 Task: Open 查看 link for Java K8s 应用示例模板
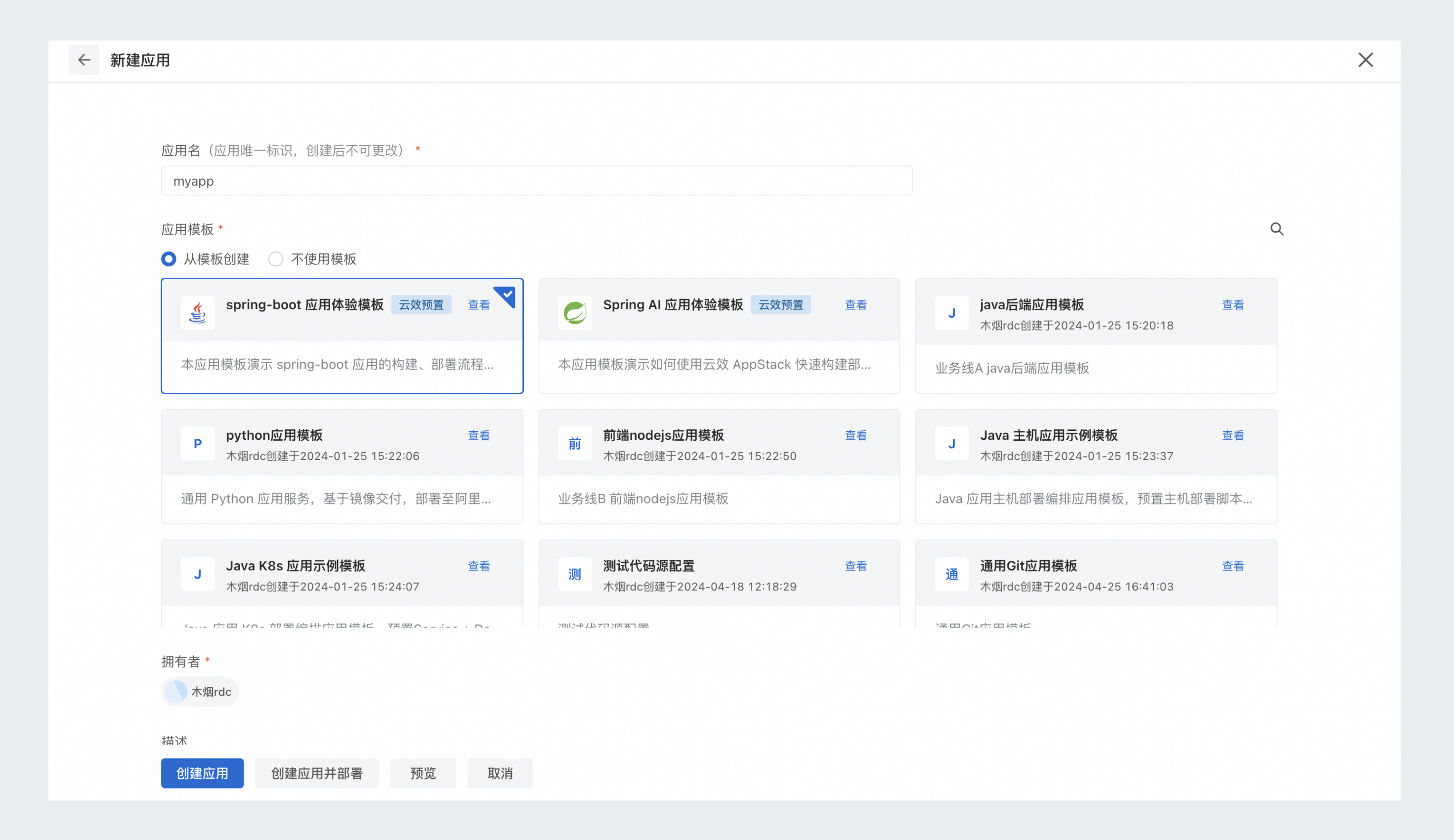tap(478, 566)
